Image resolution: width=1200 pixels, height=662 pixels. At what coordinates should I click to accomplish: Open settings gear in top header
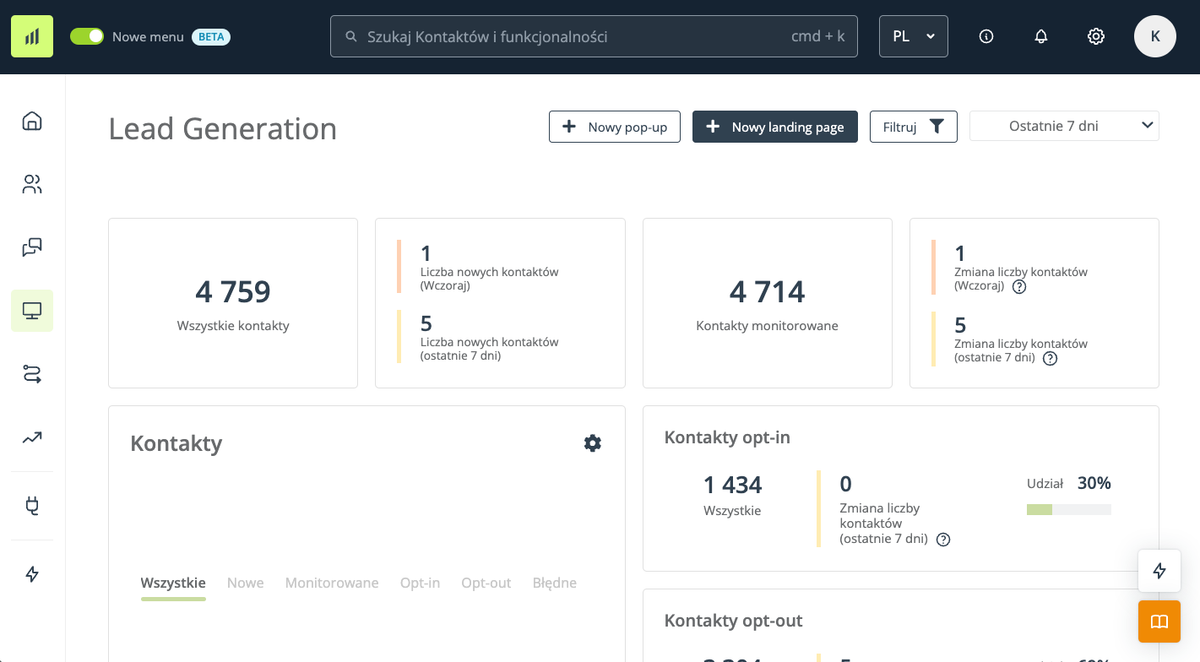[1096, 36]
